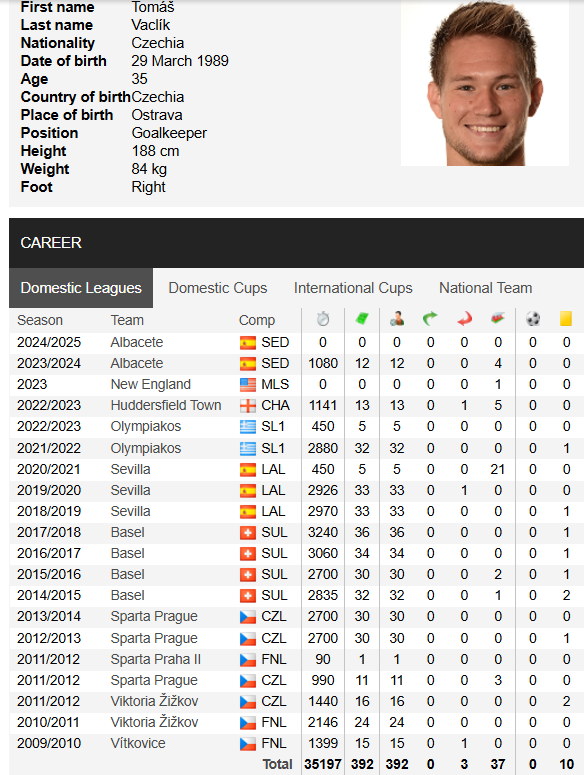The width and height of the screenshot is (584, 775).
Task: Open the Vítkovice team link
Action: click(x=138, y=743)
